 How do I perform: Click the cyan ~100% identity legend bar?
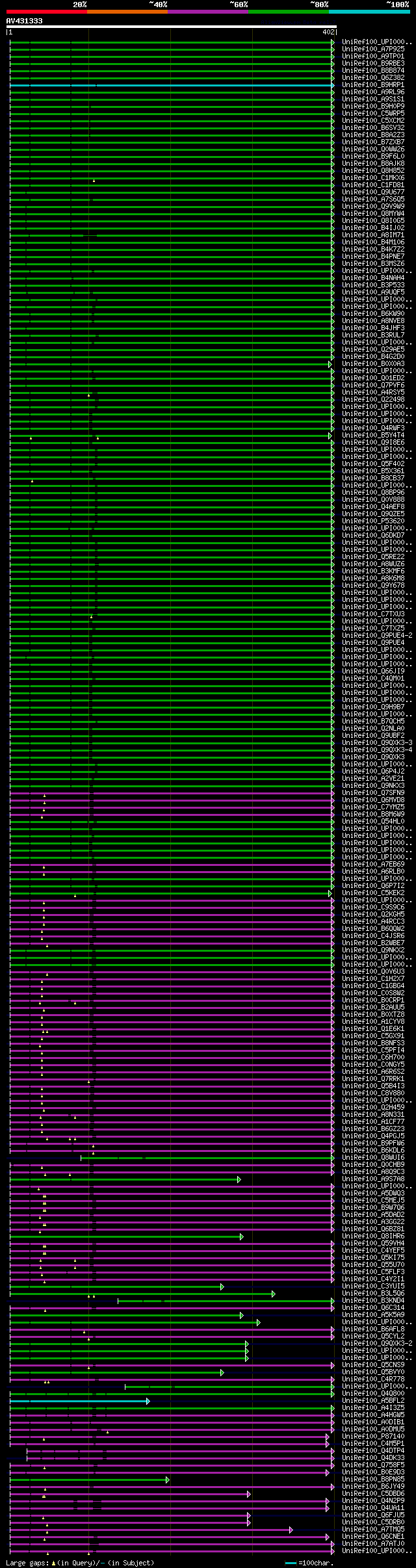(x=369, y=12)
